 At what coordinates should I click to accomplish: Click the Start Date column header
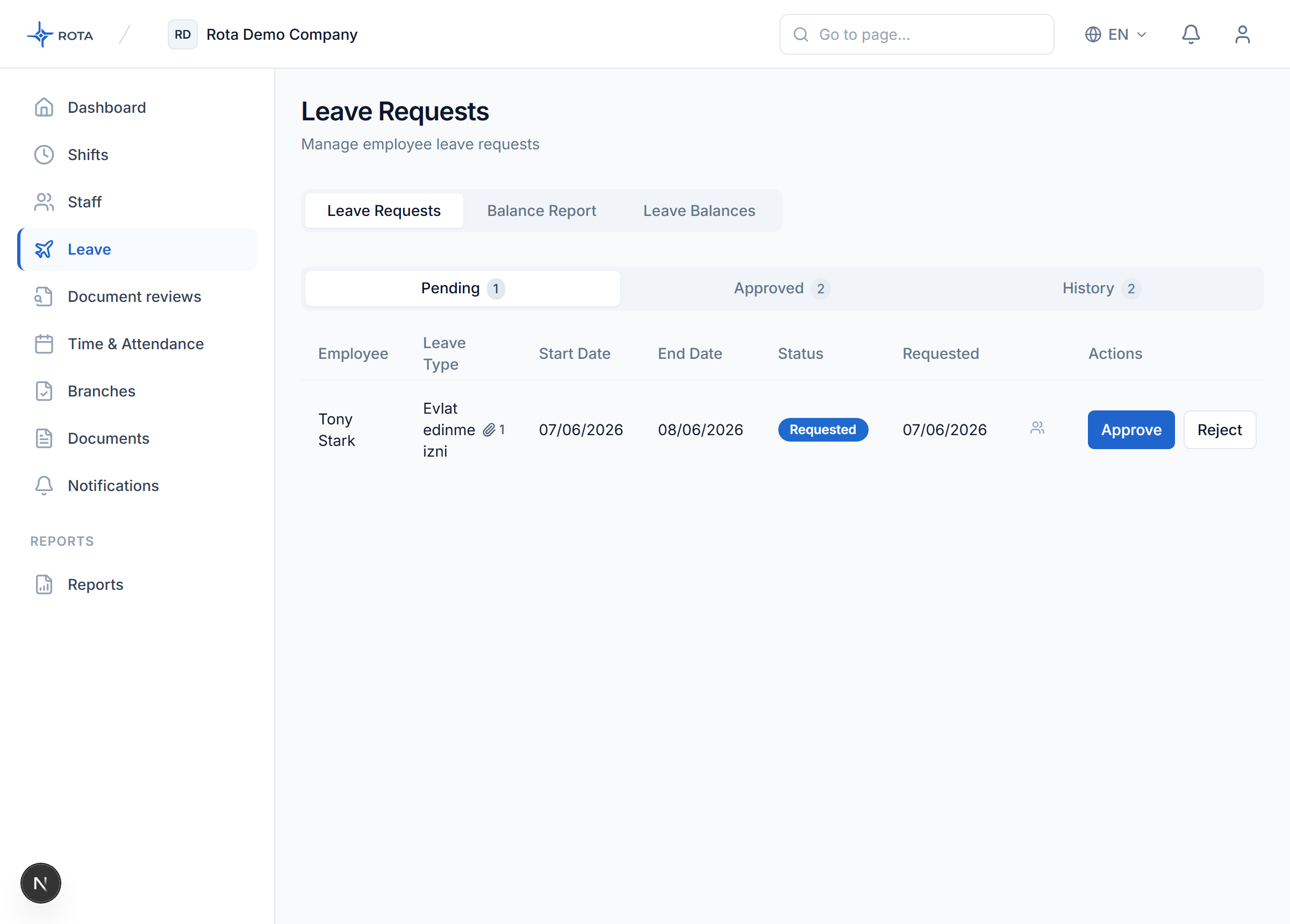click(x=575, y=353)
